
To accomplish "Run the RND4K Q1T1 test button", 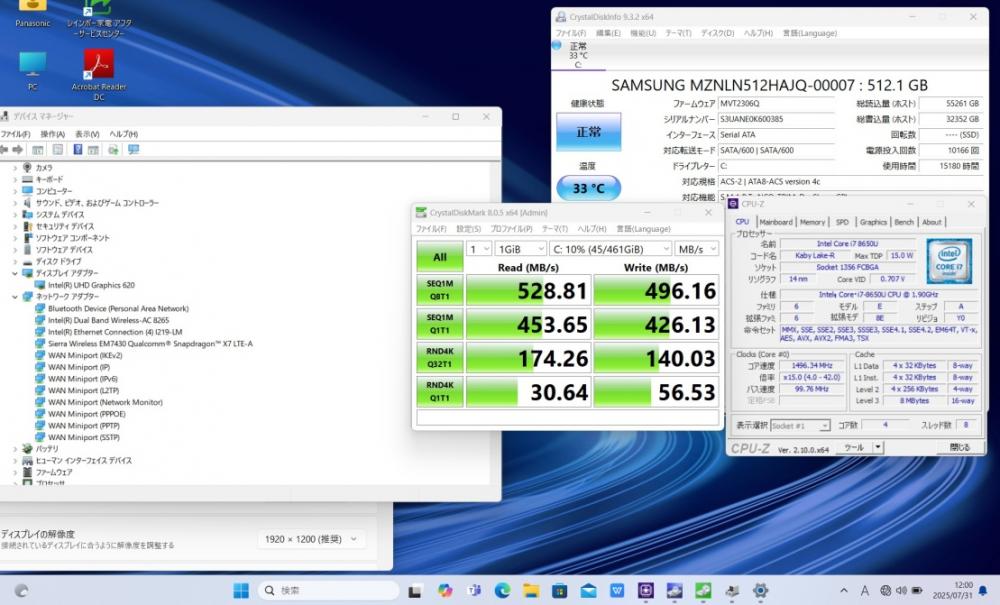I will pyautogui.click(x=440, y=391).
